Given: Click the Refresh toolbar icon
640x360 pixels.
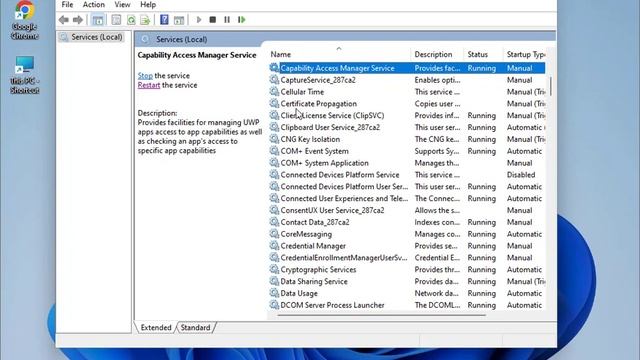Looking at the screenshot, I should (x=131, y=20).
